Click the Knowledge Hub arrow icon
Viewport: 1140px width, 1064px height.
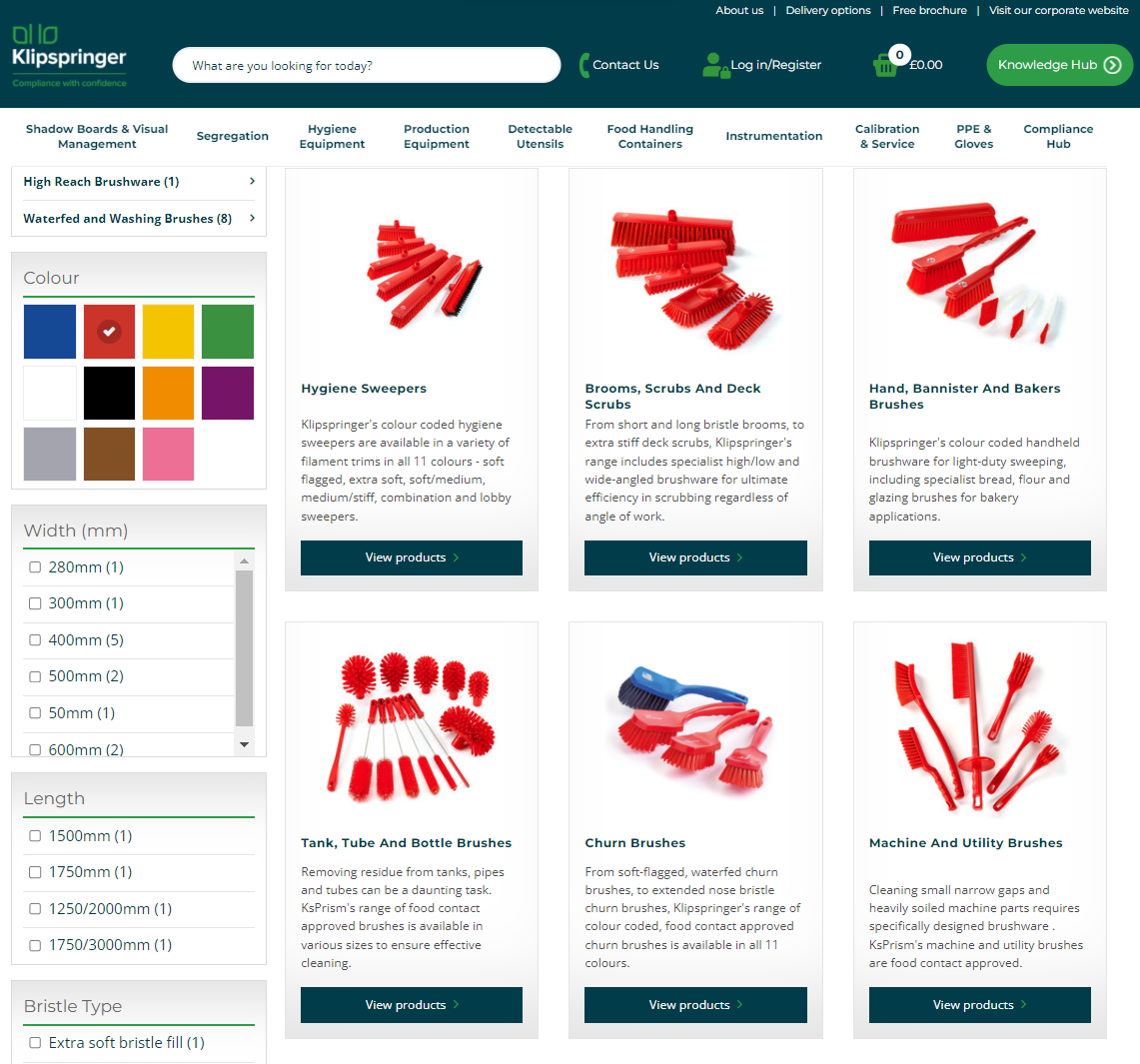[x=1112, y=65]
